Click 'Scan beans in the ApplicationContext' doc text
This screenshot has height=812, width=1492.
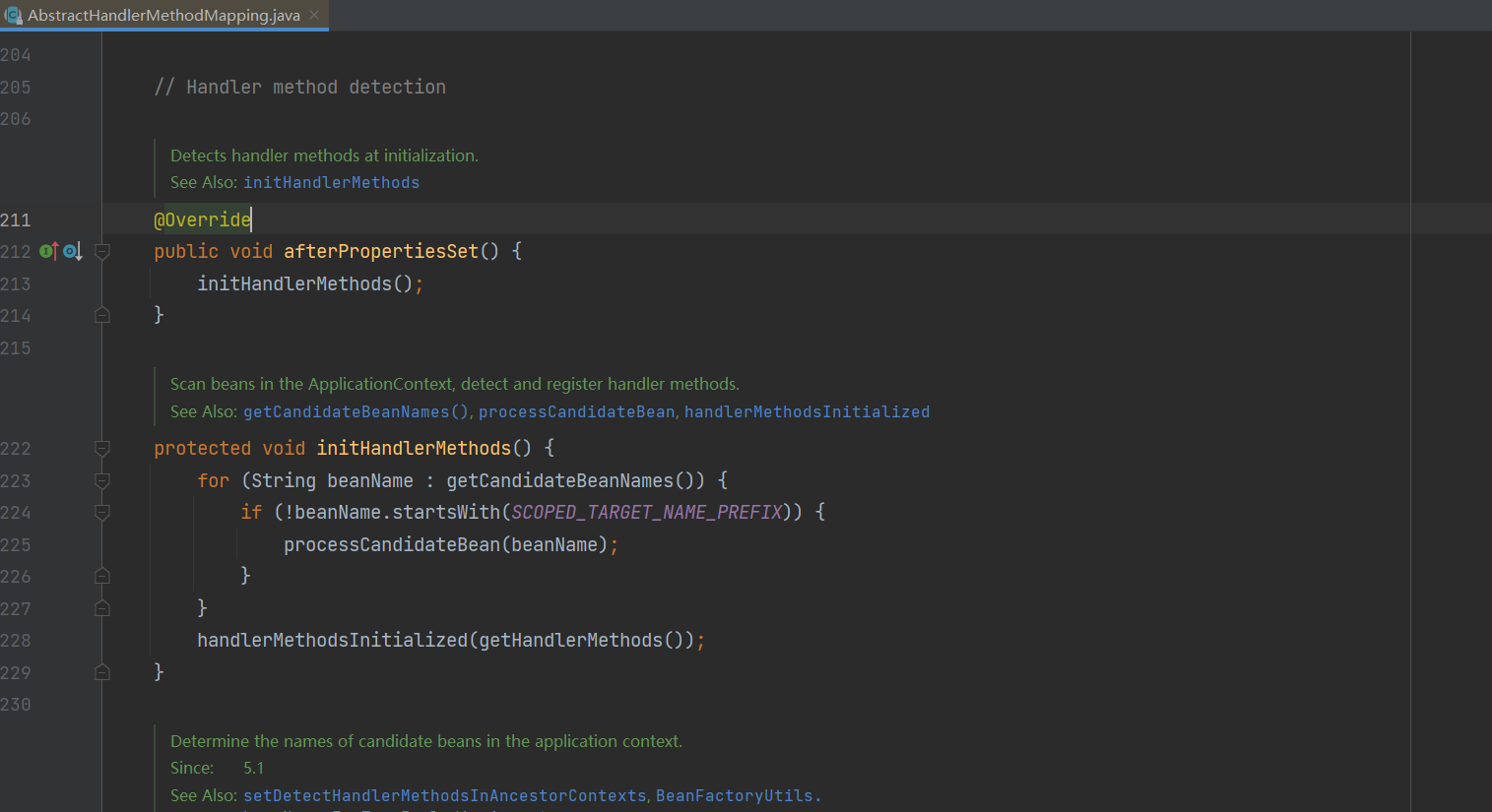click(x=310, y=384)
